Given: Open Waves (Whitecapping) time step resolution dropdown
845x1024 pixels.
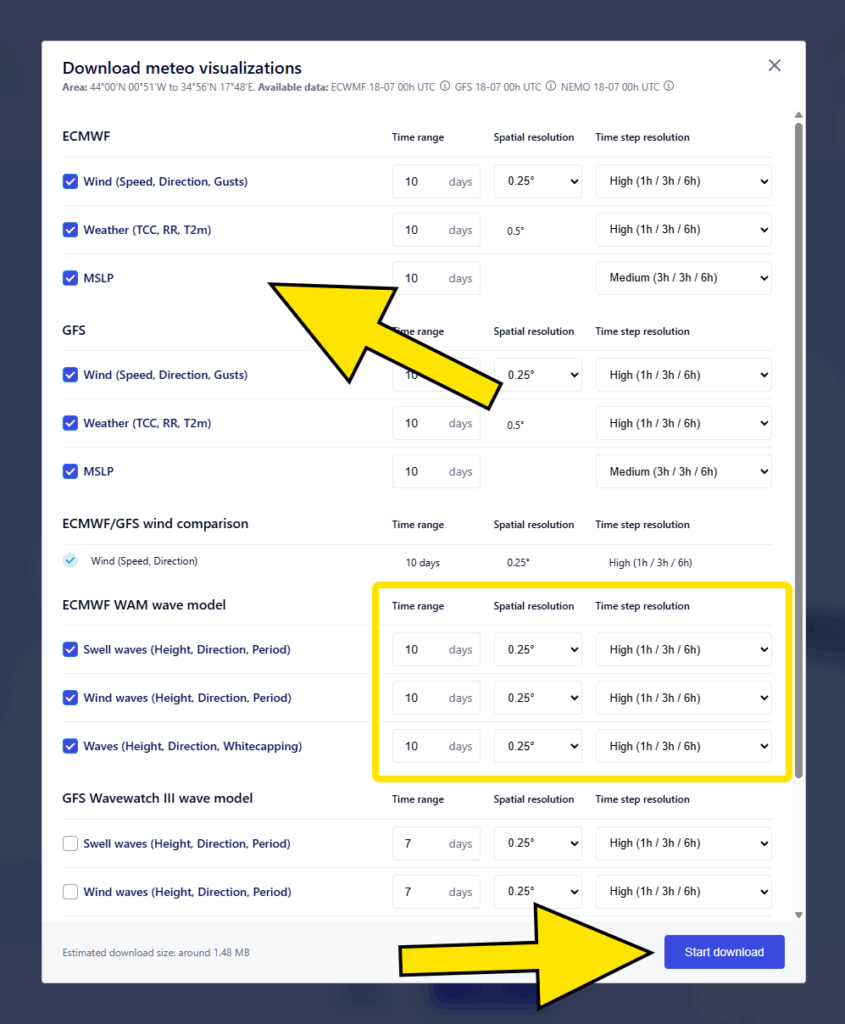Looking at the screenshot, I should tap(684, 746).
